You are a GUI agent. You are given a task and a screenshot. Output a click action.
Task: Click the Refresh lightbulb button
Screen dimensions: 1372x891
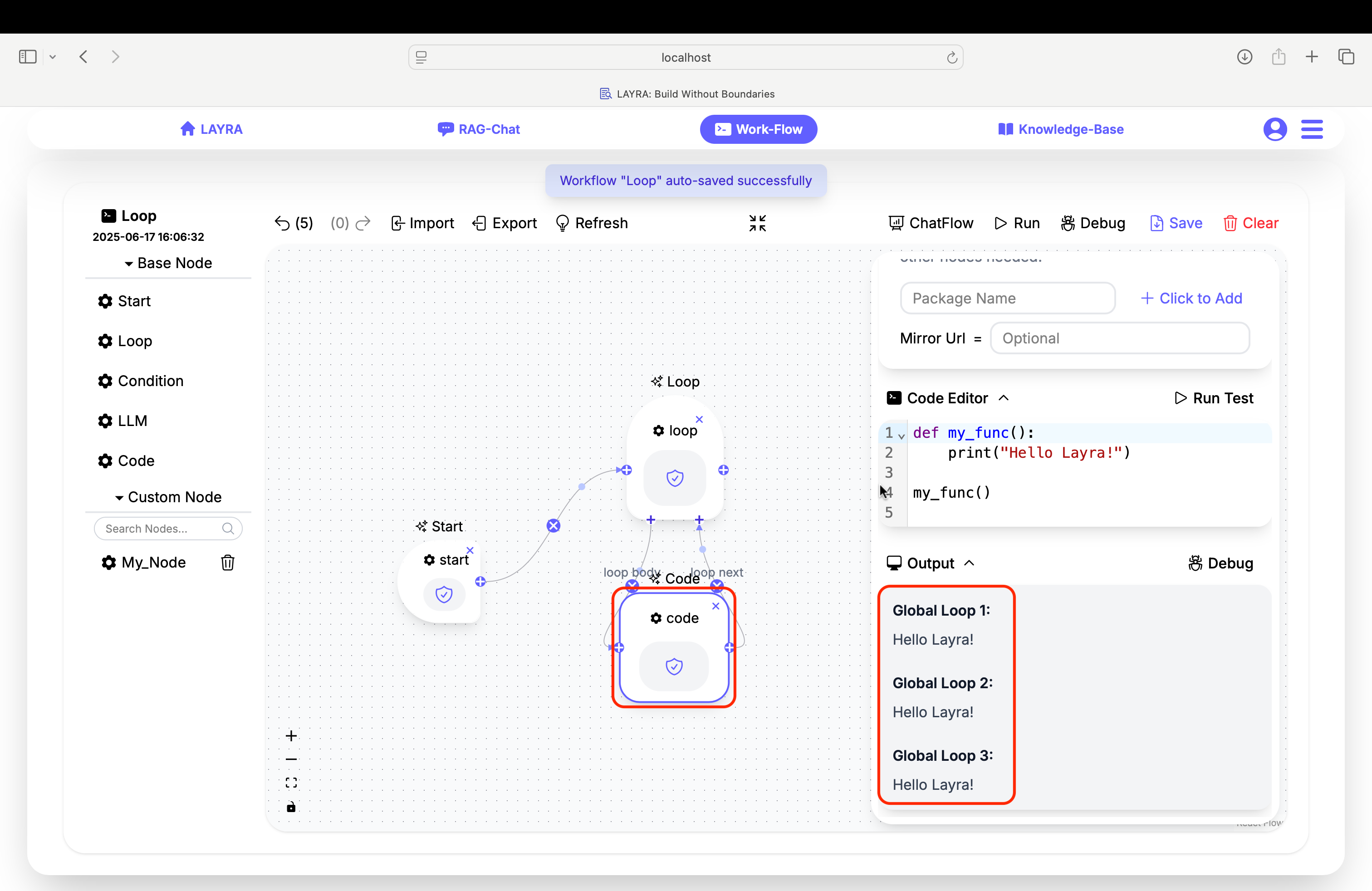tap(592, 223)
